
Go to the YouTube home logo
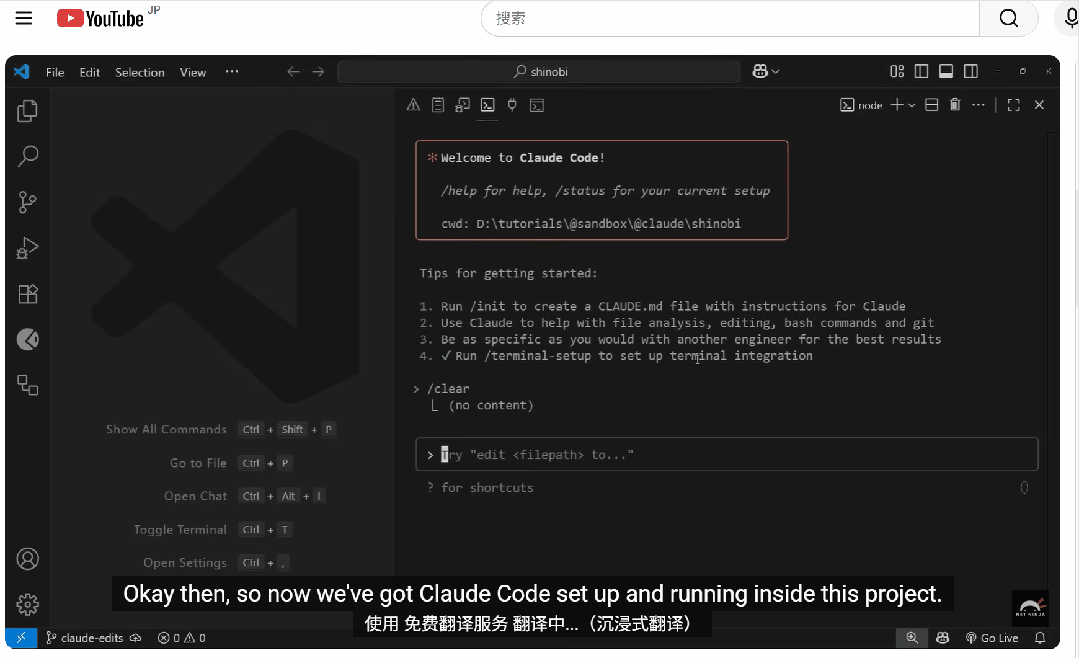pyautogui.click(x=100, y=18)
